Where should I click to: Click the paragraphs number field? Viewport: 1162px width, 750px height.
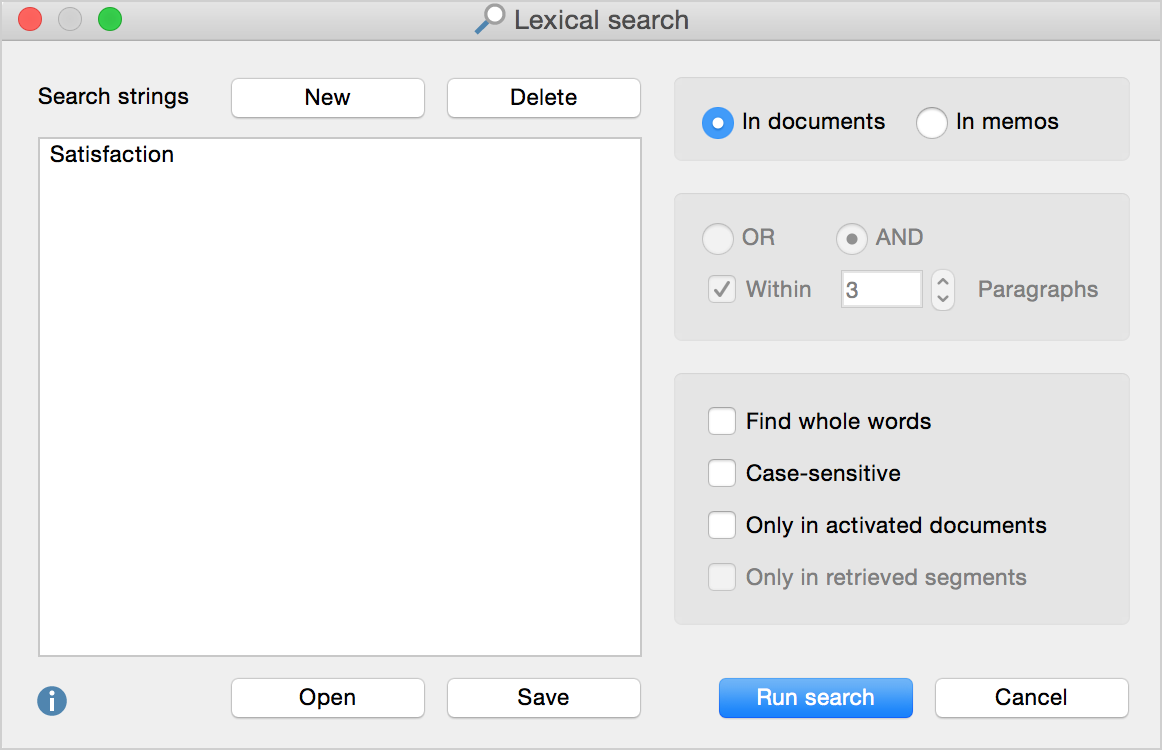point(881,290)
